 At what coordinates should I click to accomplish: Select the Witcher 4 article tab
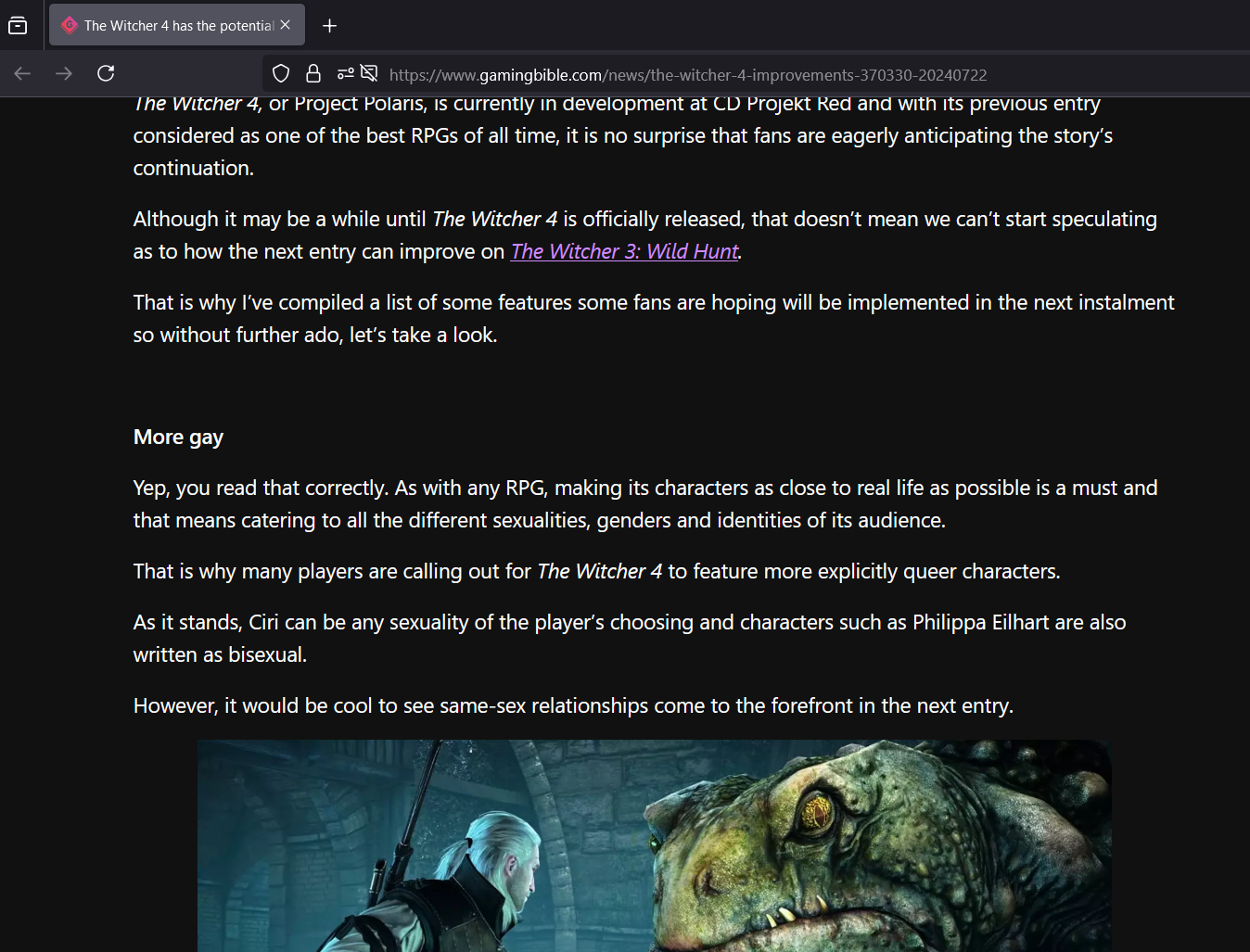pos(177,26)
